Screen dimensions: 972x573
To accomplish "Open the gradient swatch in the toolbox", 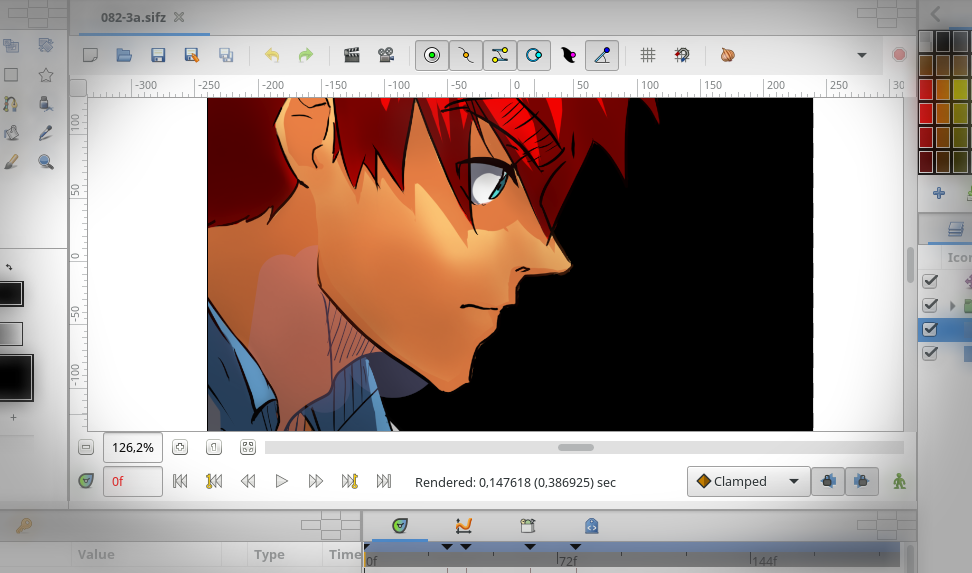I will click(11, 334).
